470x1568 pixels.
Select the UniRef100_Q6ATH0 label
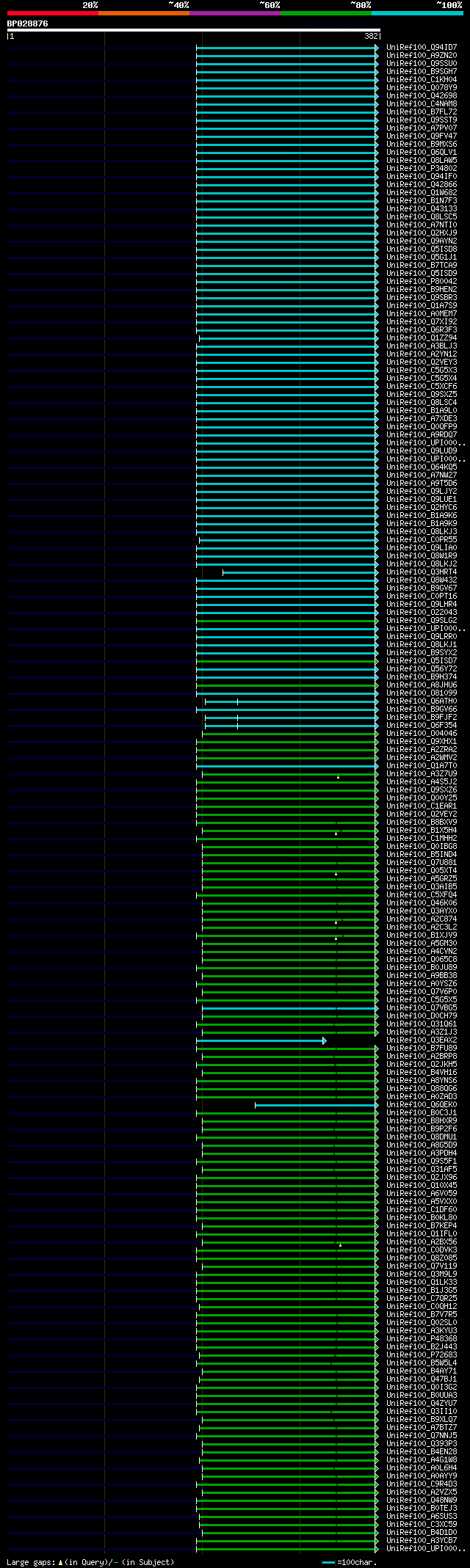(422, 701)
